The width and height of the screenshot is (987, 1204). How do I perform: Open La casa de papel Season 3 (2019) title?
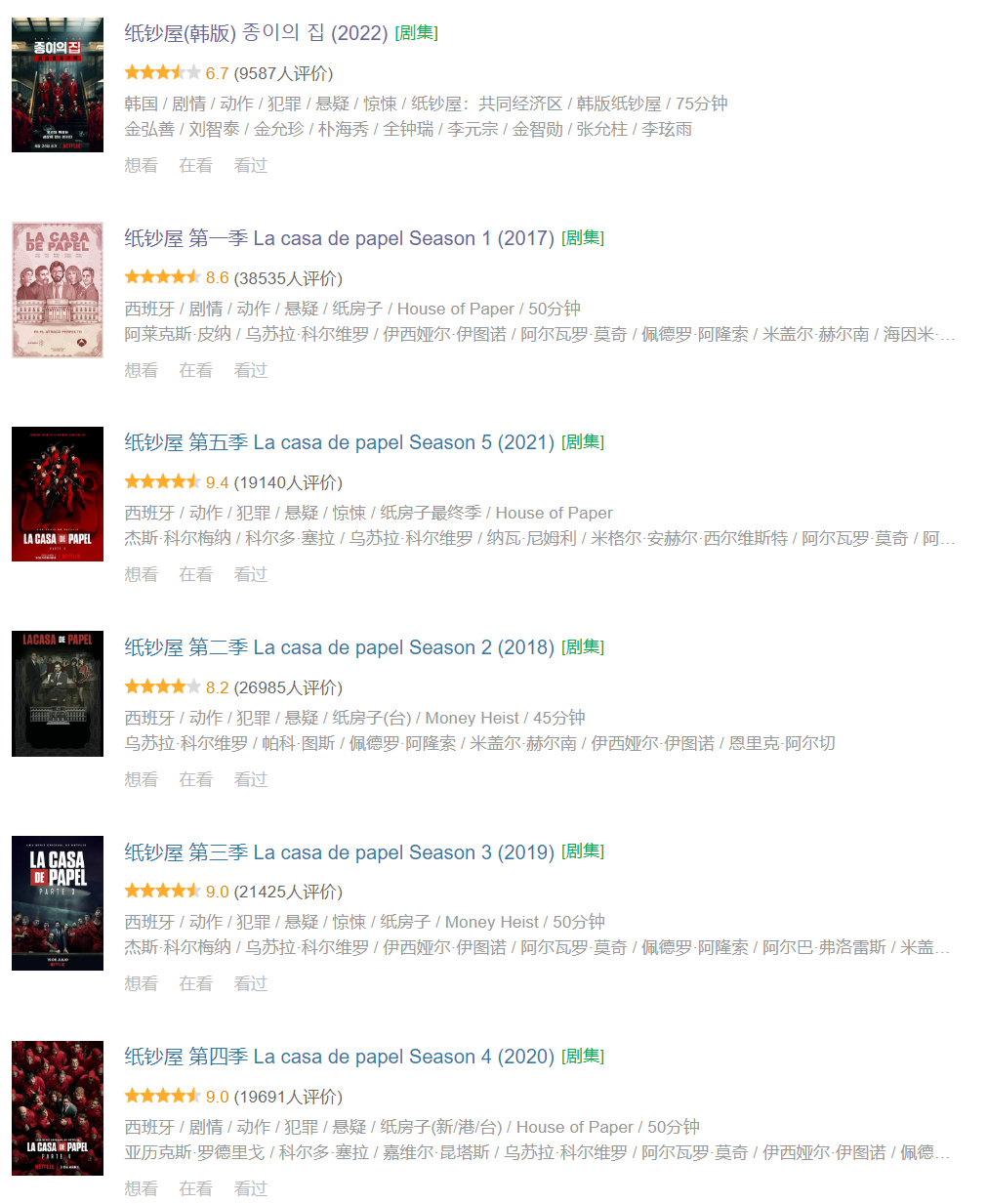coord(339,852)
